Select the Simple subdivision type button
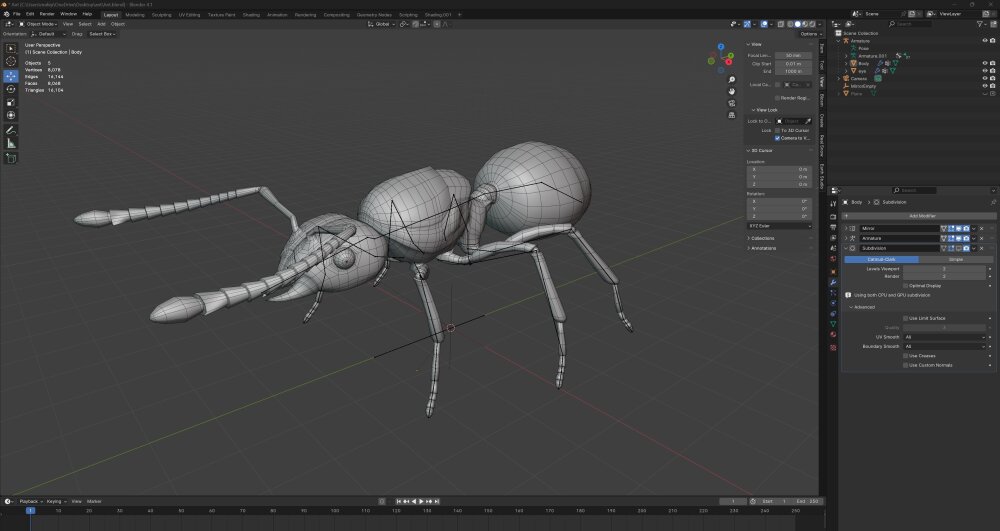Viewport: 1000px width, 531px height. click(x=955, y=259)
